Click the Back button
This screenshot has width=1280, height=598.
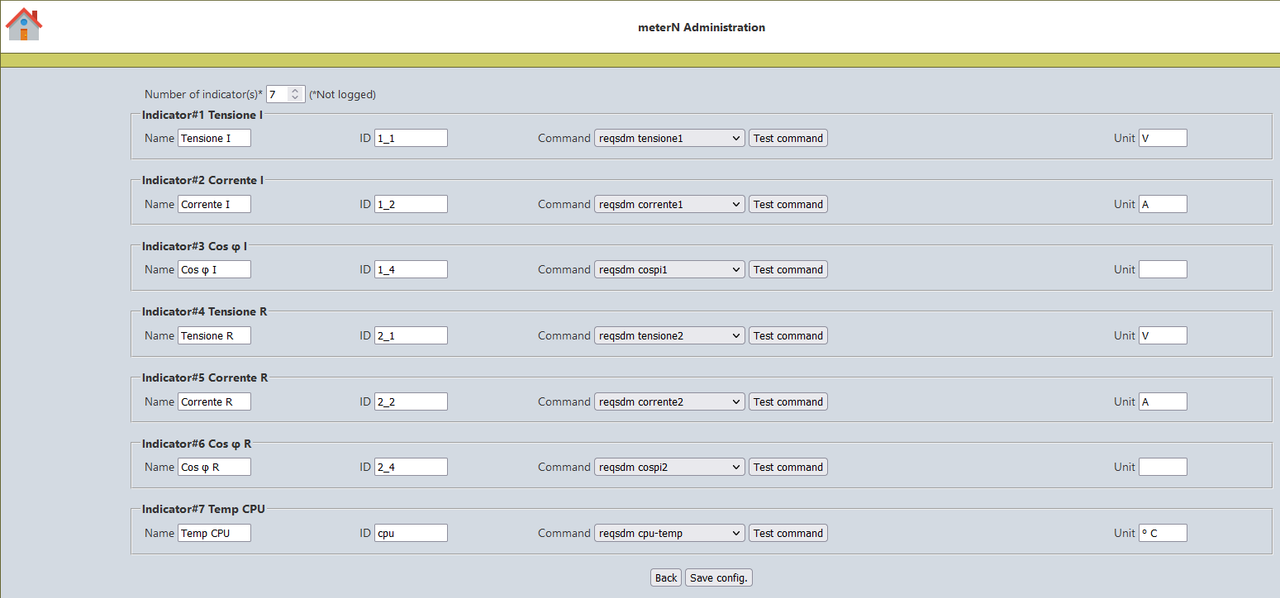click(x=666, y=578)
